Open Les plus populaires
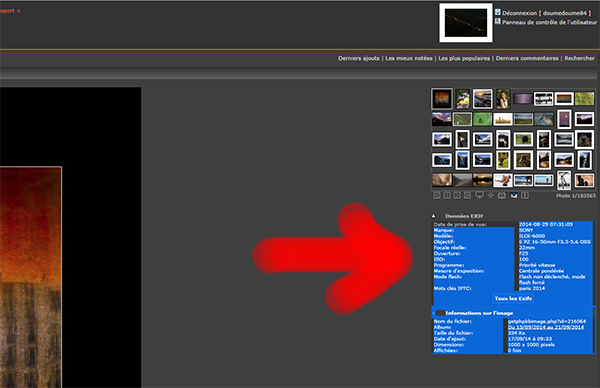The height and width of the screenshot is (388, 600). point(464,58)
